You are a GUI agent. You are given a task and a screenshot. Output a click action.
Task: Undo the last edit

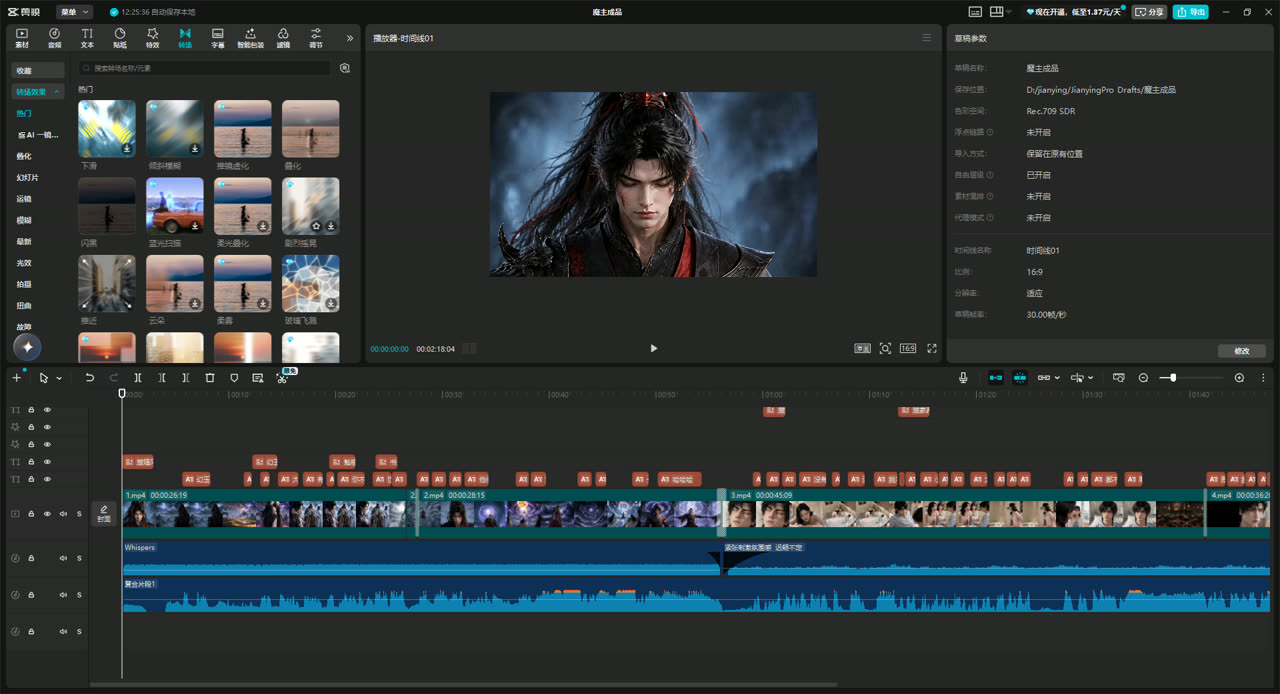click(89, 378)
